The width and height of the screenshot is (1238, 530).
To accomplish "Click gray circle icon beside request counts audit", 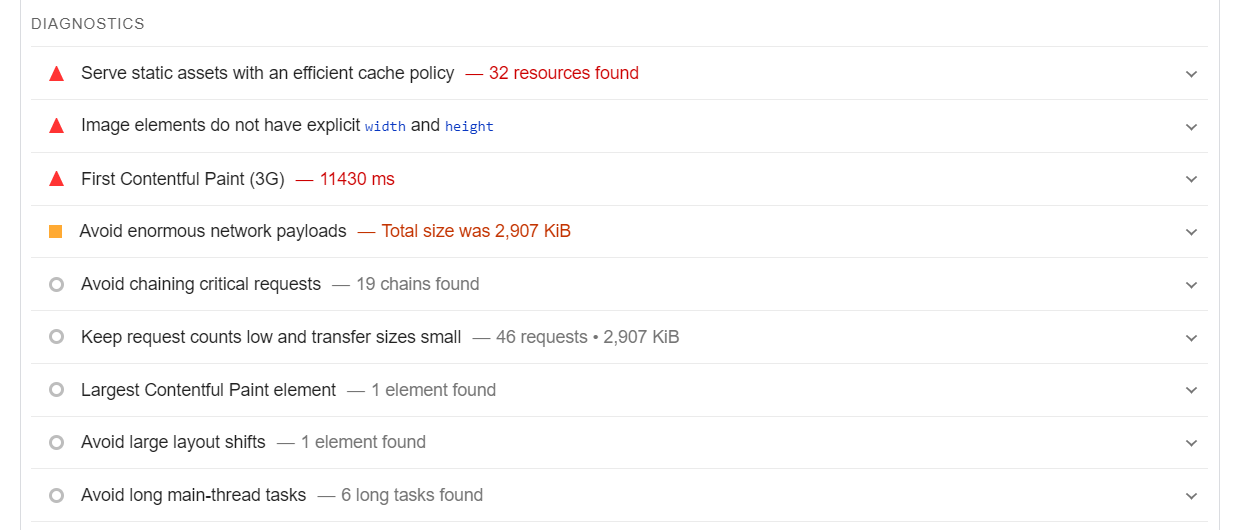I will (x=57, y=337).
